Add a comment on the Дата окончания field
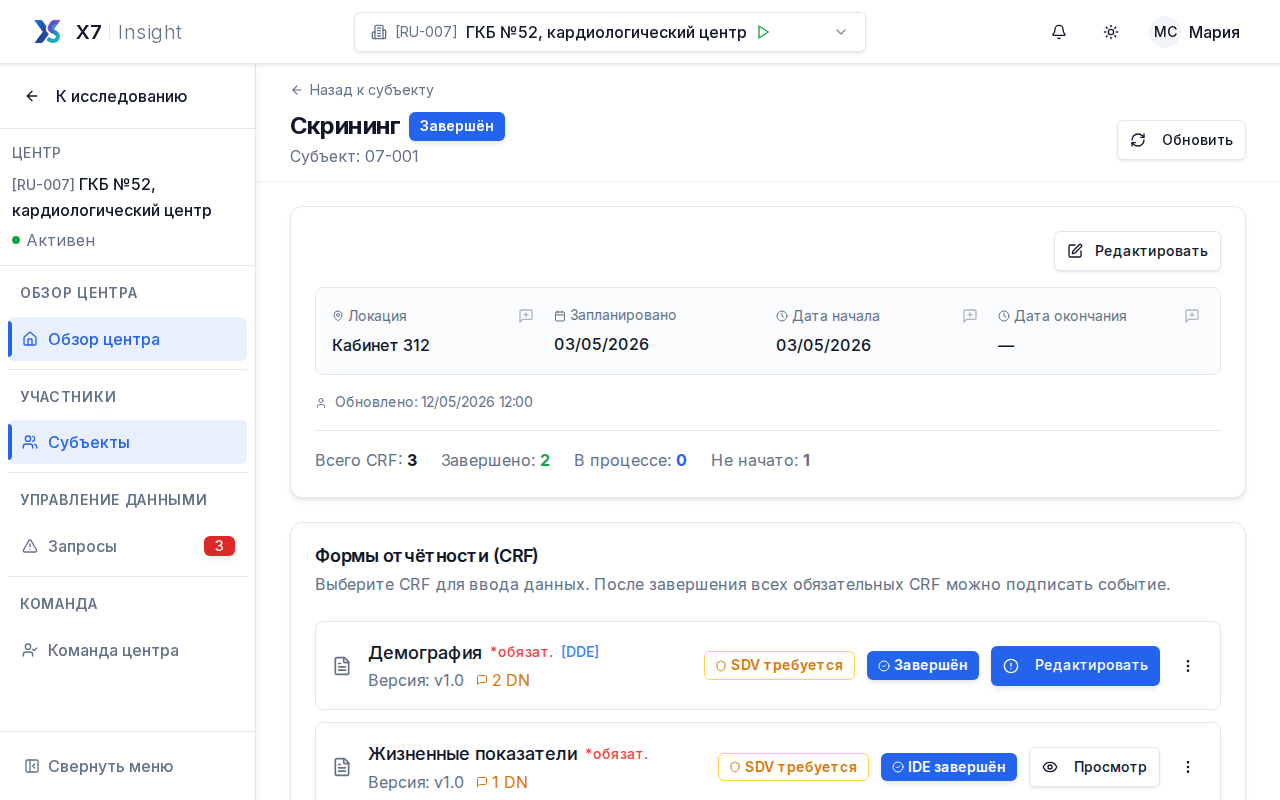 [1192, 316]
